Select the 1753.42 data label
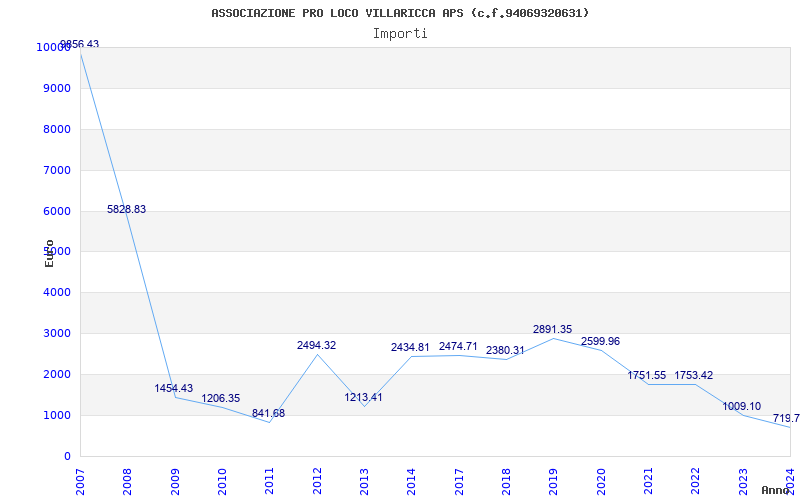 pos(694,376)
